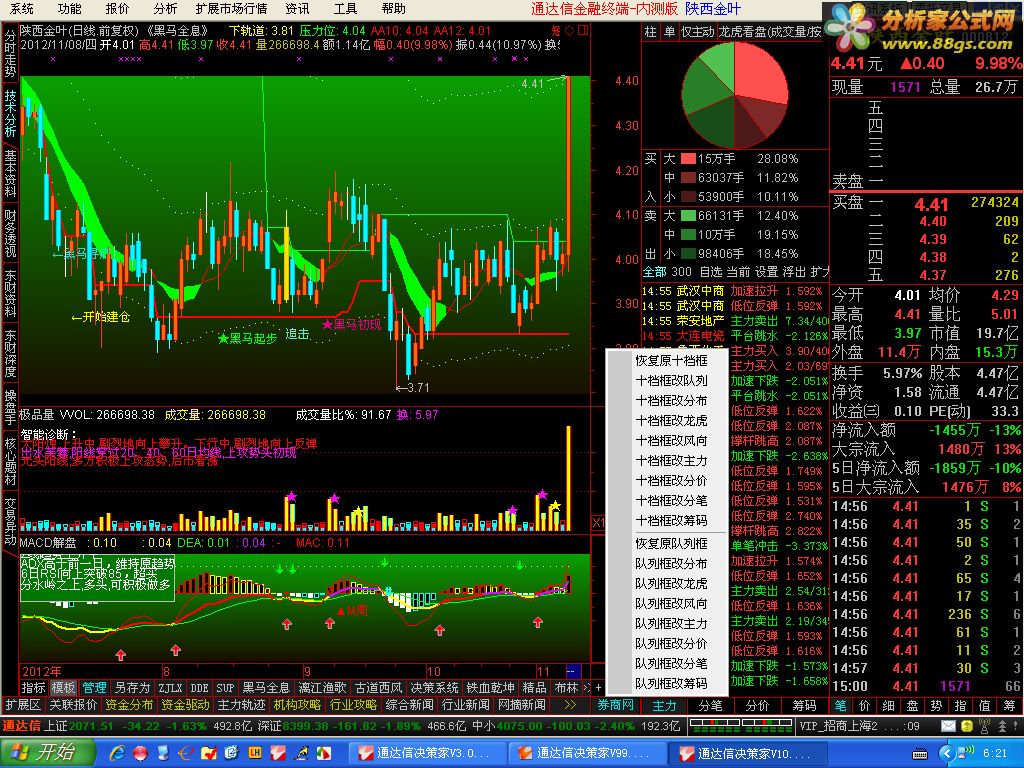The height and width of the screenshot is (768, 1024).
Task: Click the plus icon after the 布林 tab
Action: 598,688
